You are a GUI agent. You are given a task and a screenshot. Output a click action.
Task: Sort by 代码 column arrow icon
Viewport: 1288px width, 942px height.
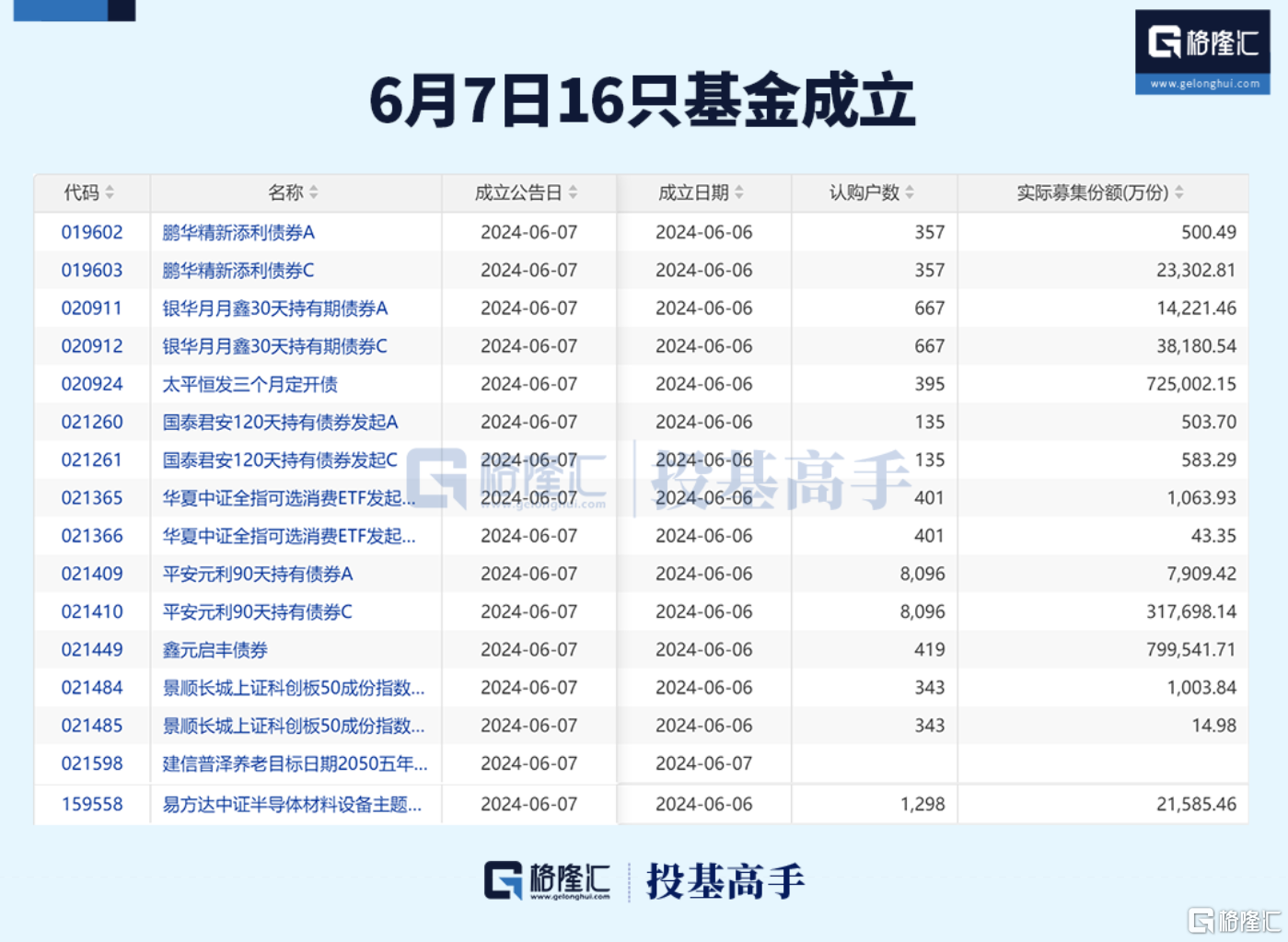point(110,192)
